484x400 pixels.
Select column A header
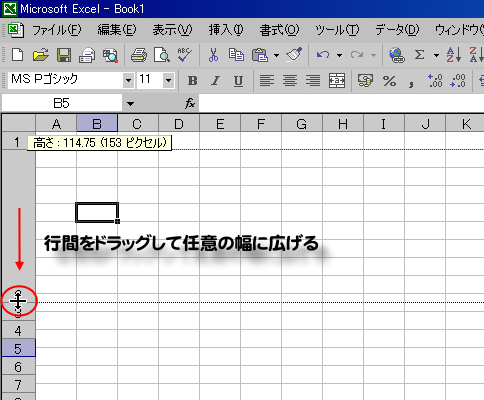tap(56, 124)
